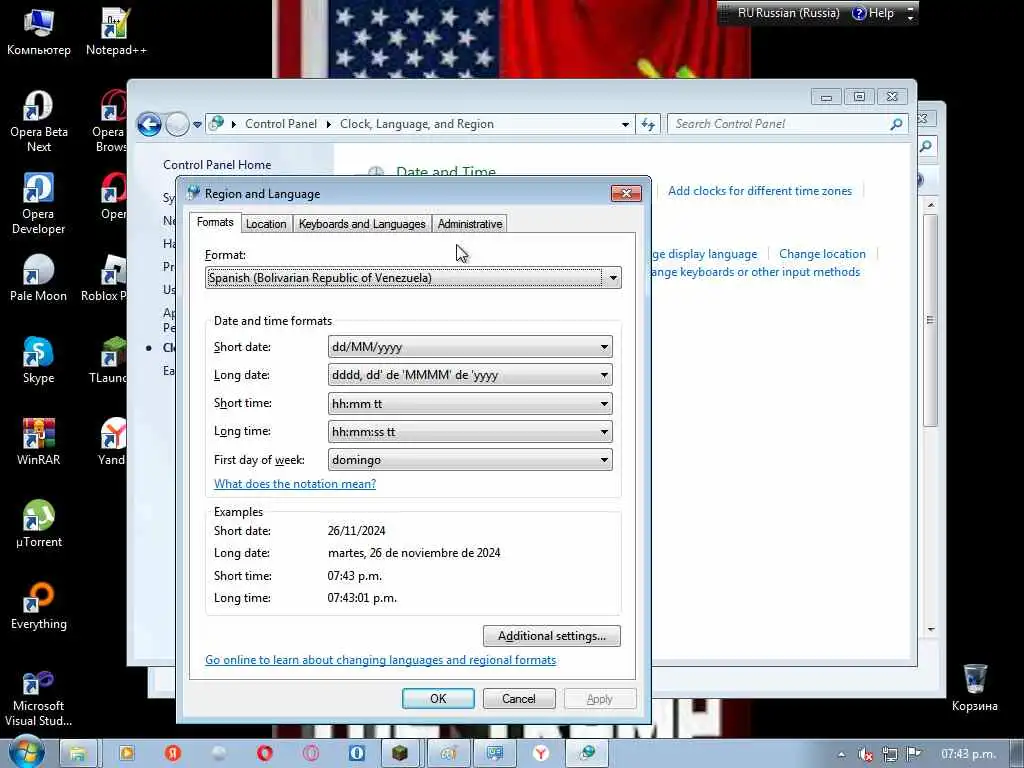Open 'What does the notation mean?' link
1024x768 pixels.
[x=295, y=484]
